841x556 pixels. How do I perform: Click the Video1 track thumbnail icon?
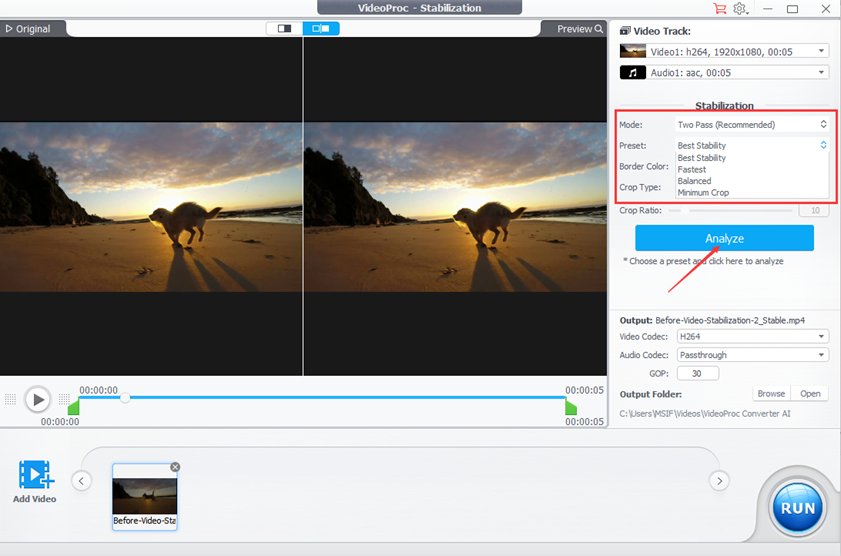coord(633,51)
